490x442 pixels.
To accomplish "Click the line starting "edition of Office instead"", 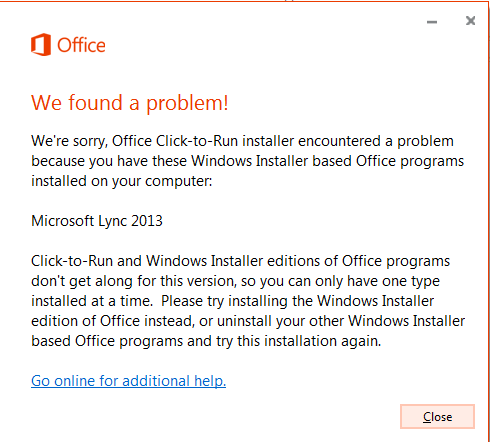I will point(248,321).
